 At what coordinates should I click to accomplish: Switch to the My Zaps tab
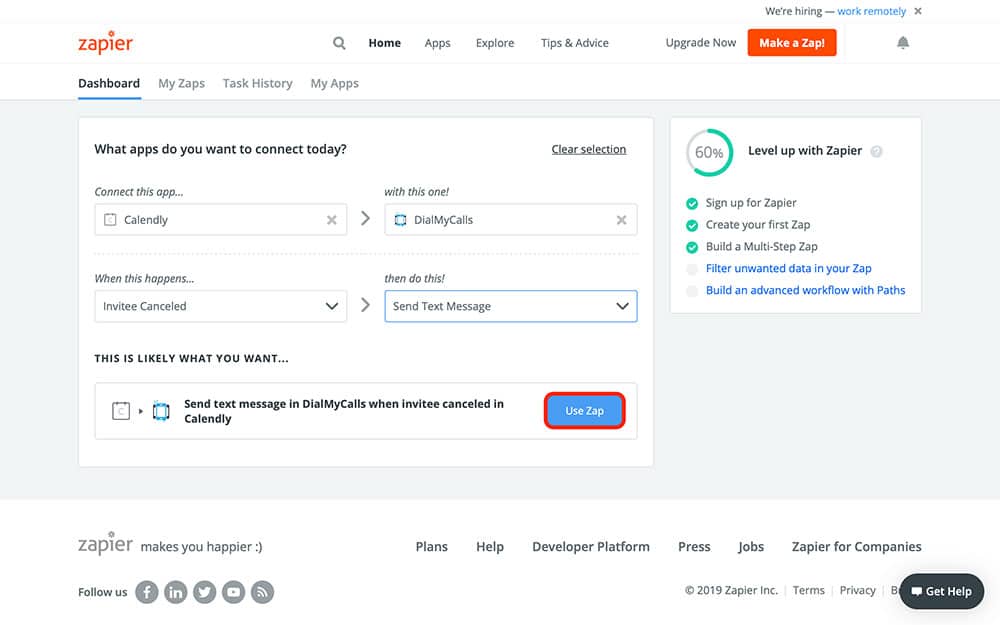(x=181, y=83)
